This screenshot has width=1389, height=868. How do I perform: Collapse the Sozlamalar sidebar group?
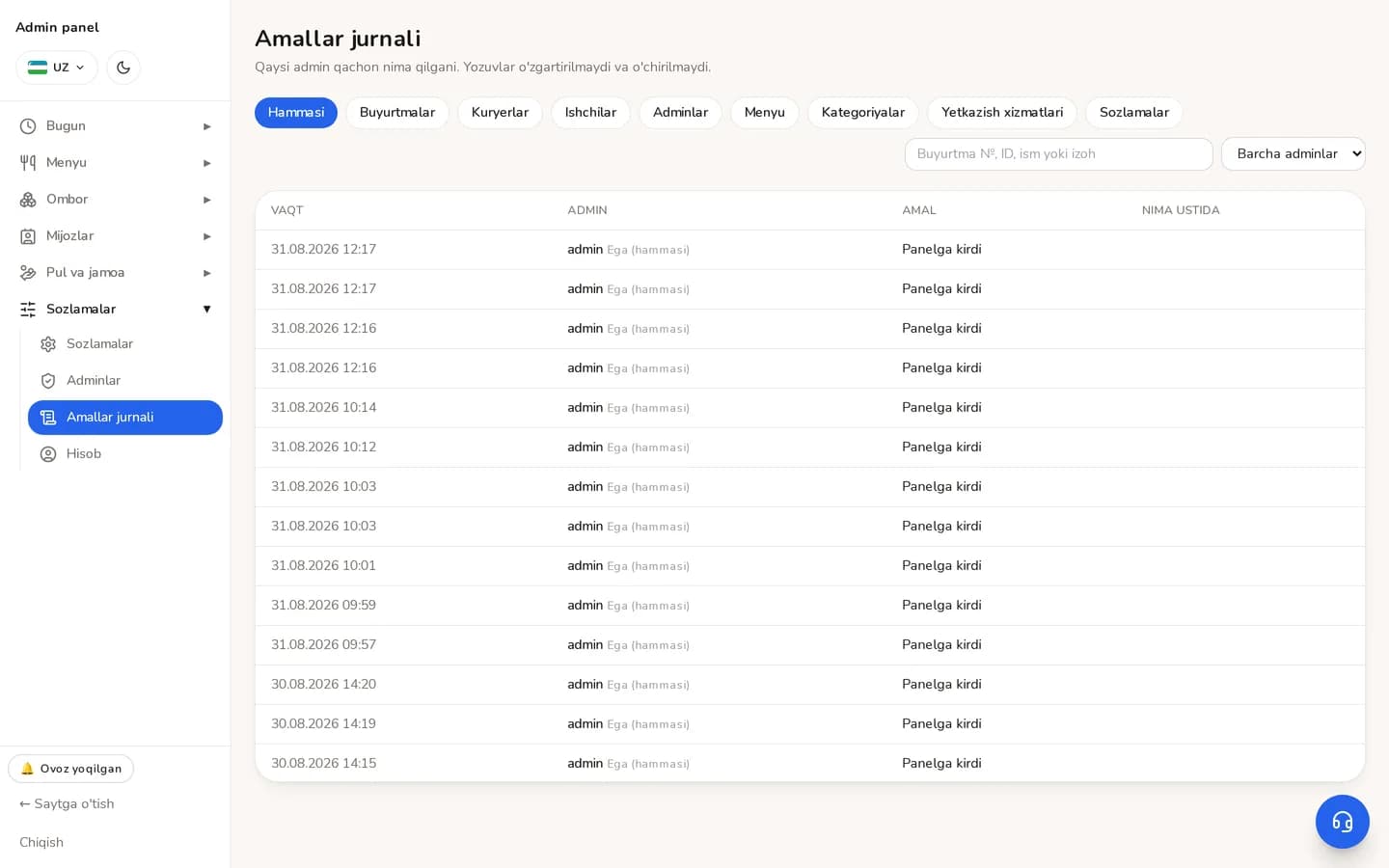115,310
